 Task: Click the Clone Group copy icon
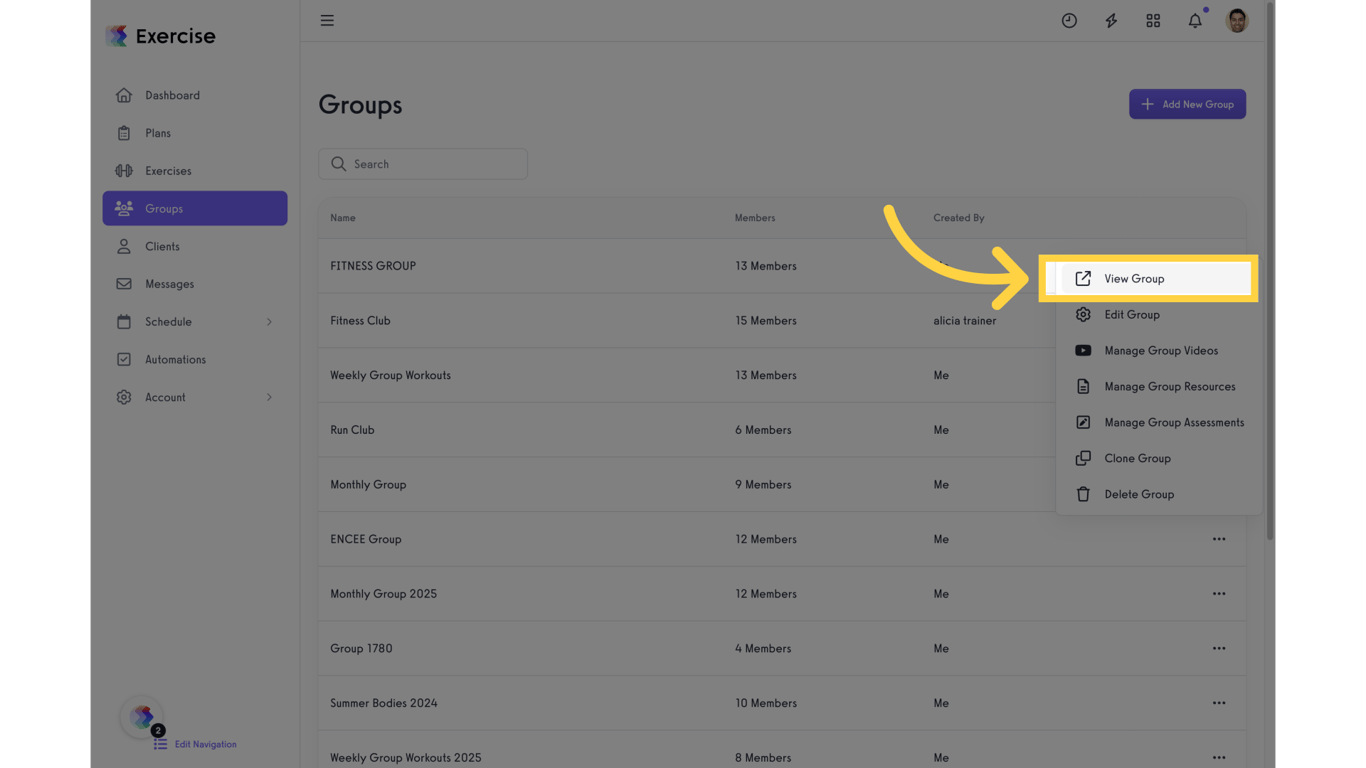(x=1083, y=458)
